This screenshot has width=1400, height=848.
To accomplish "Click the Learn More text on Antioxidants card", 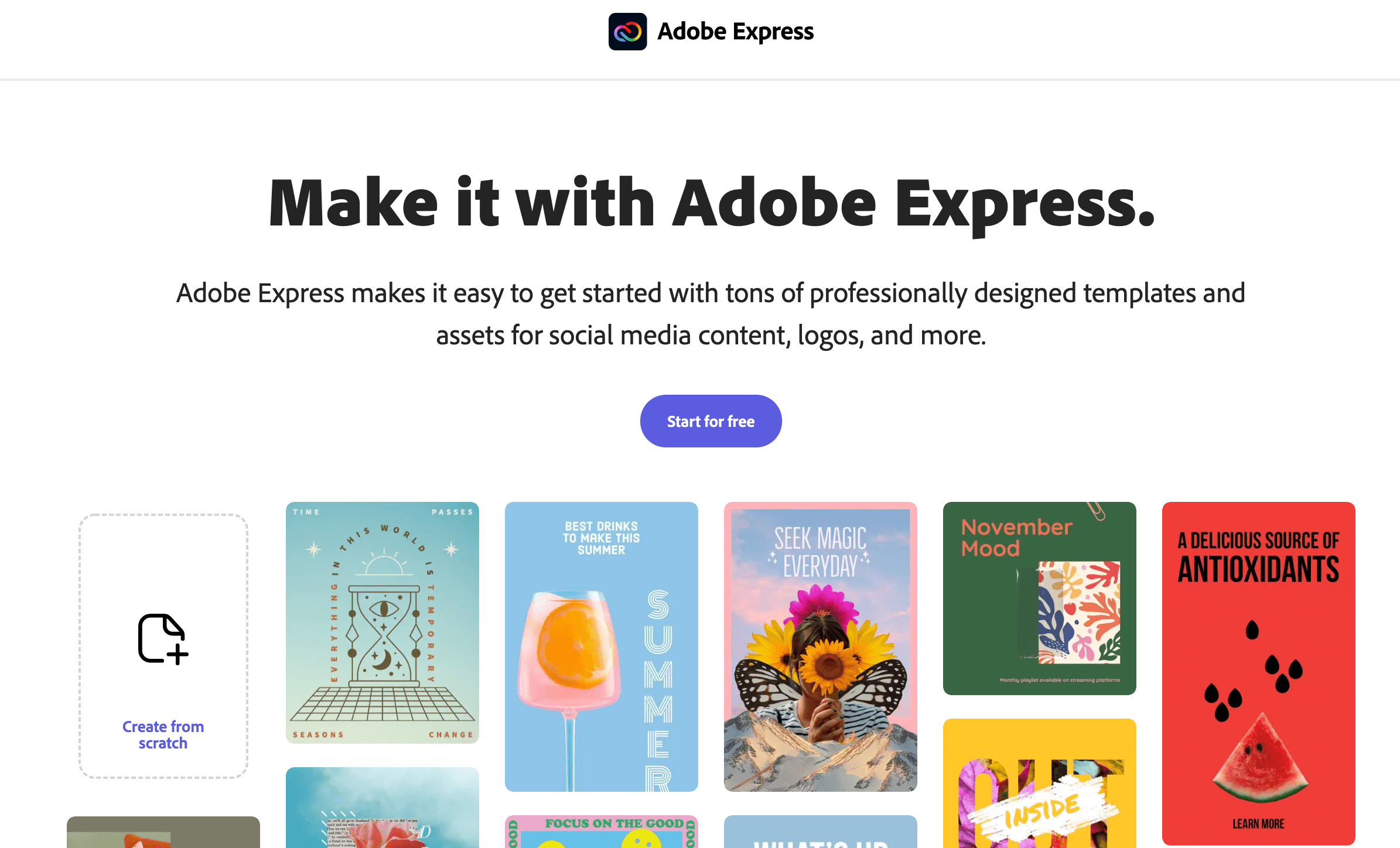I will click(x=1258, y=824).
